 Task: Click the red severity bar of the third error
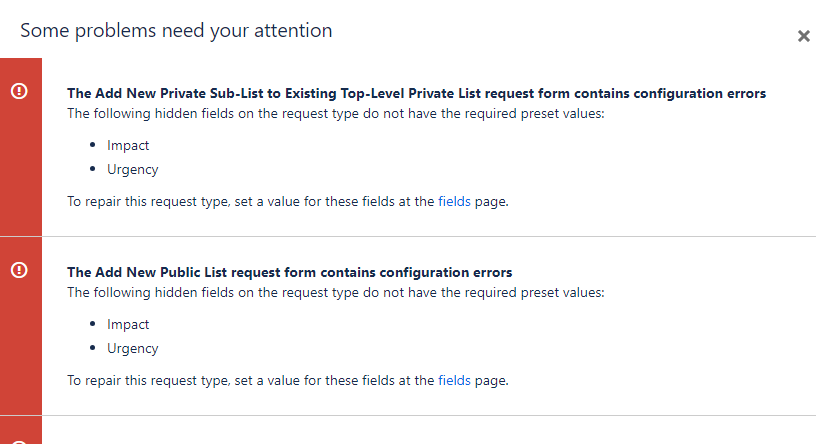(21, 430)
